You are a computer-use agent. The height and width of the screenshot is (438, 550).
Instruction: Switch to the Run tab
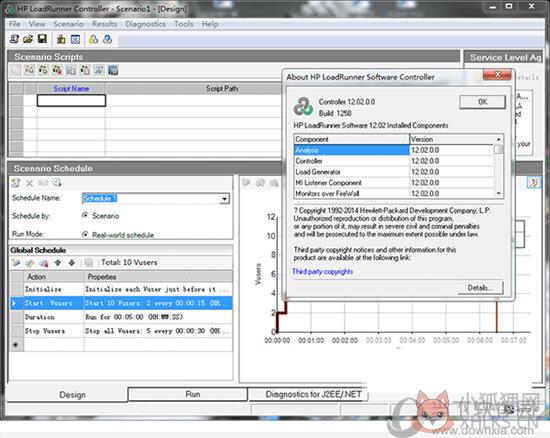[193, 394]
